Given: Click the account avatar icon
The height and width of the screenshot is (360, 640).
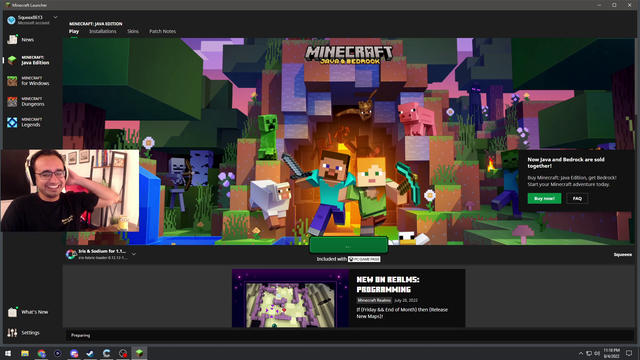Looking at the screenshot, I should coord(11,20).
